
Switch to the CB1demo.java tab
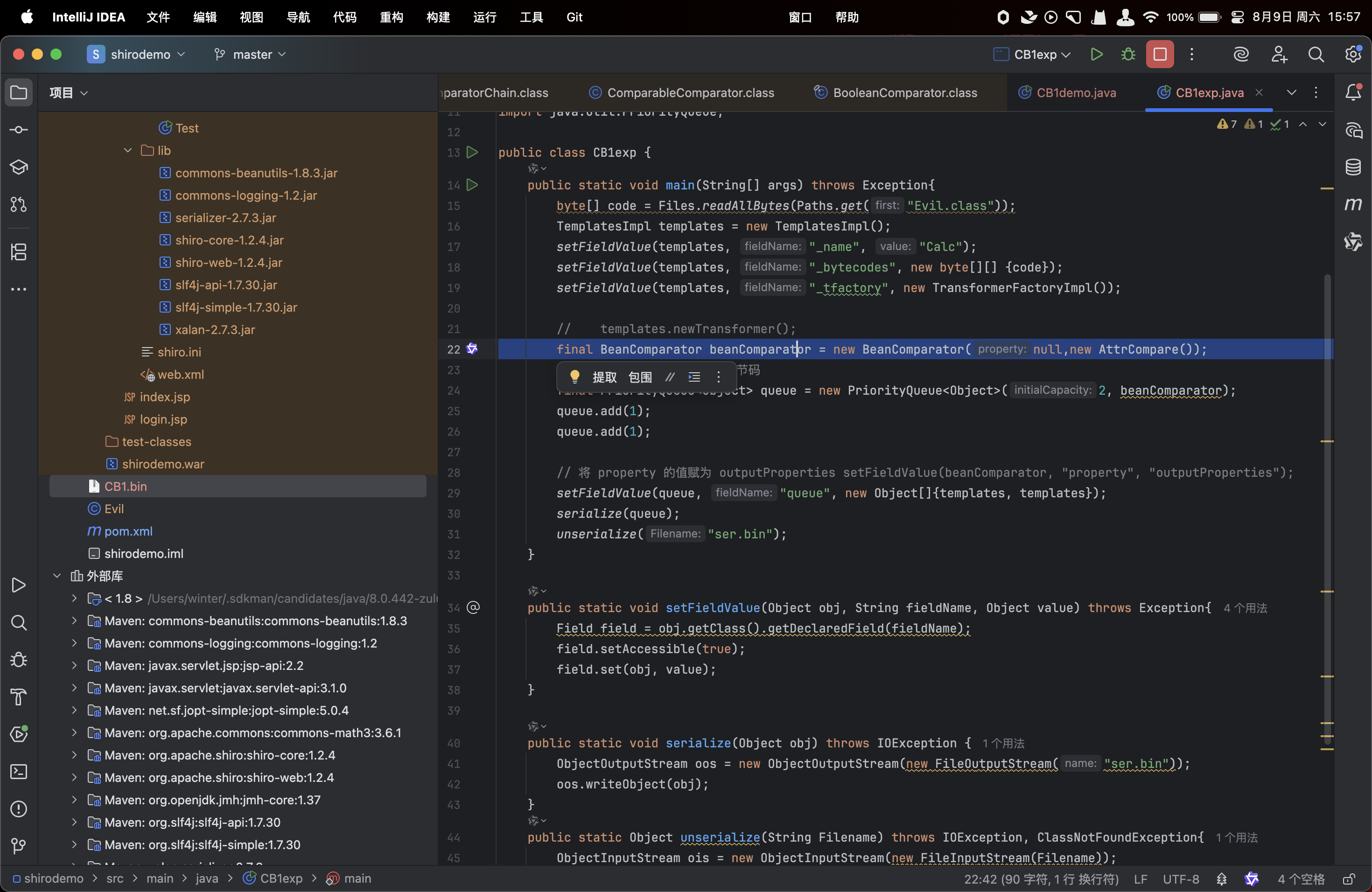click(1076, 92)
